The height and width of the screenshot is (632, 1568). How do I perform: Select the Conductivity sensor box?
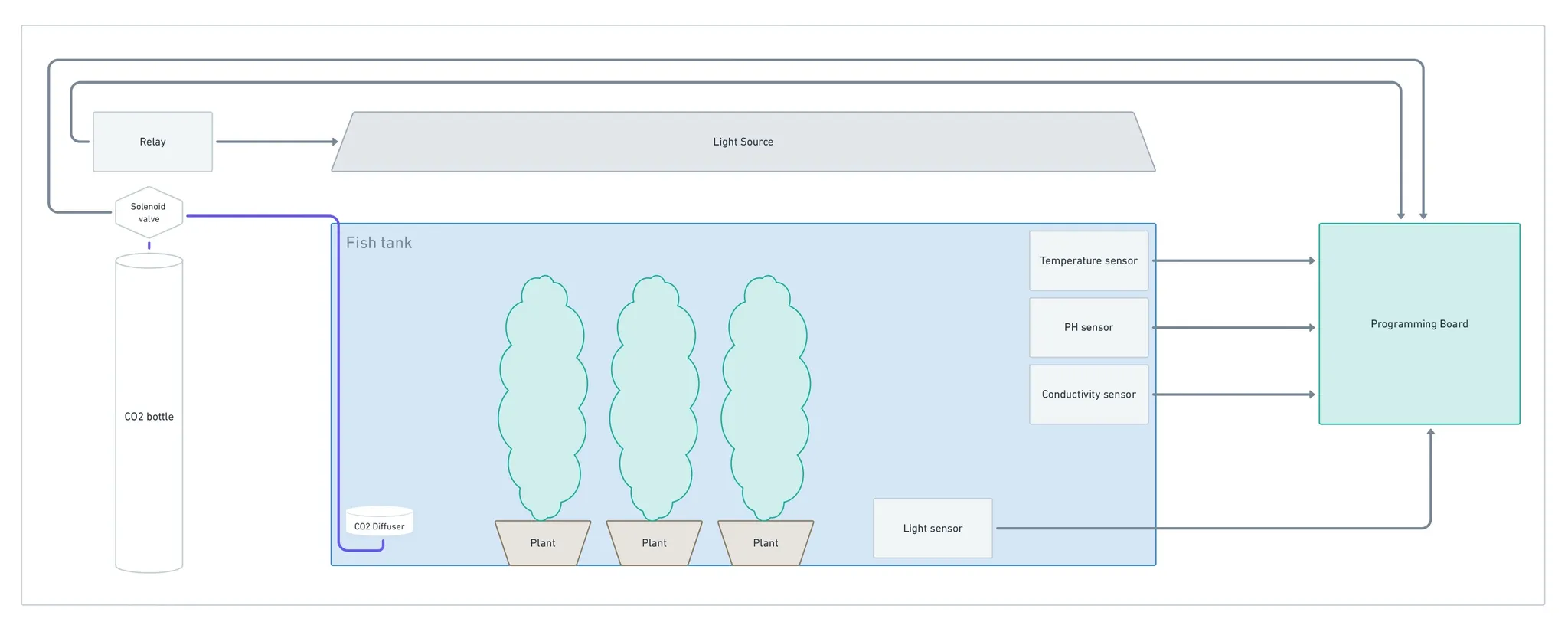[1088, 395]
